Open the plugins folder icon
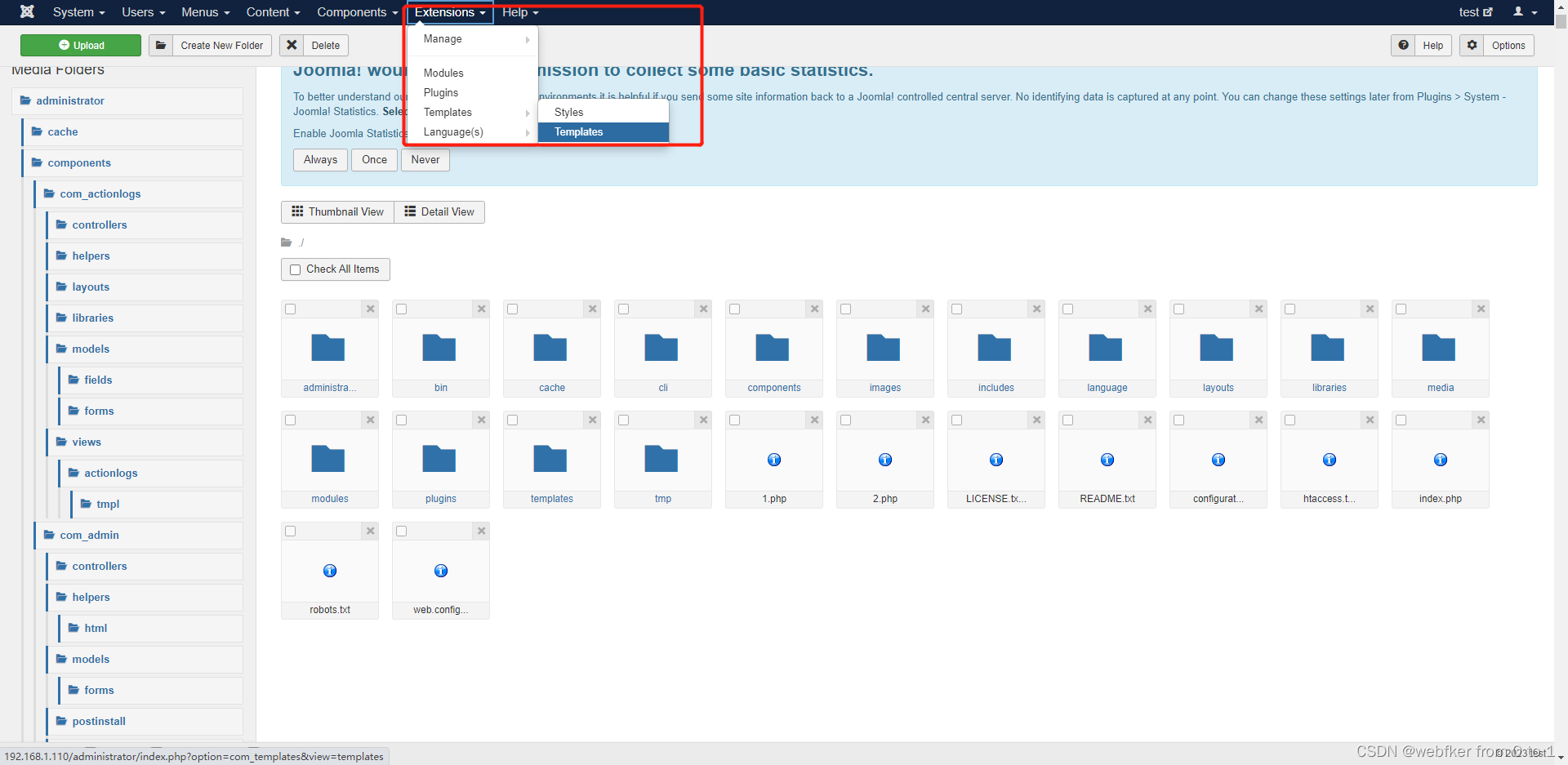1568x765 pixels. pyautogui.click(x=439, y=459)
